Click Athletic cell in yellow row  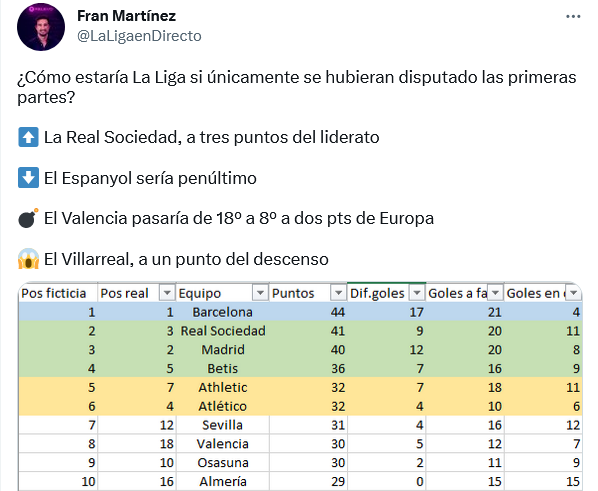click(x=223, y=387)
